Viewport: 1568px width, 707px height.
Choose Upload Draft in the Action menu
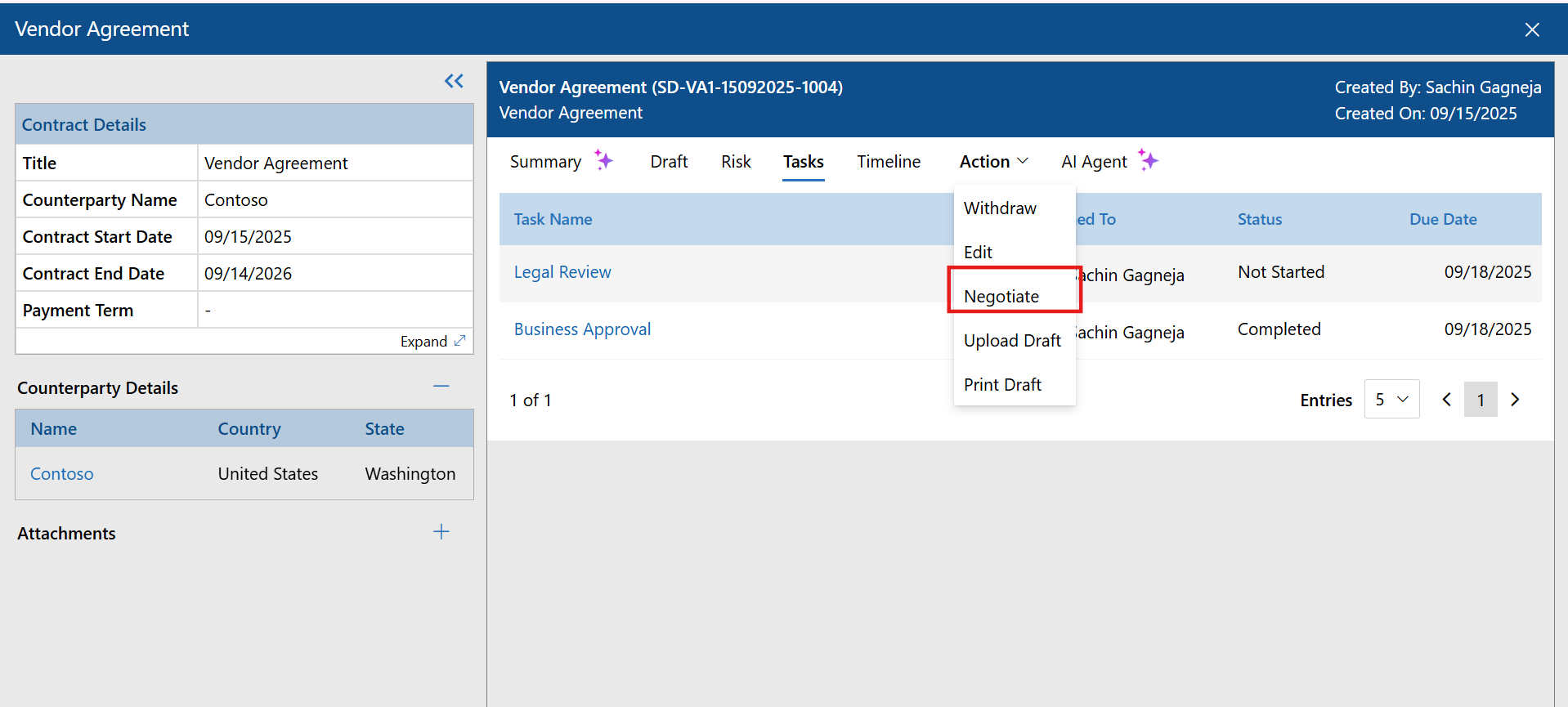(x=1012, y=341)
